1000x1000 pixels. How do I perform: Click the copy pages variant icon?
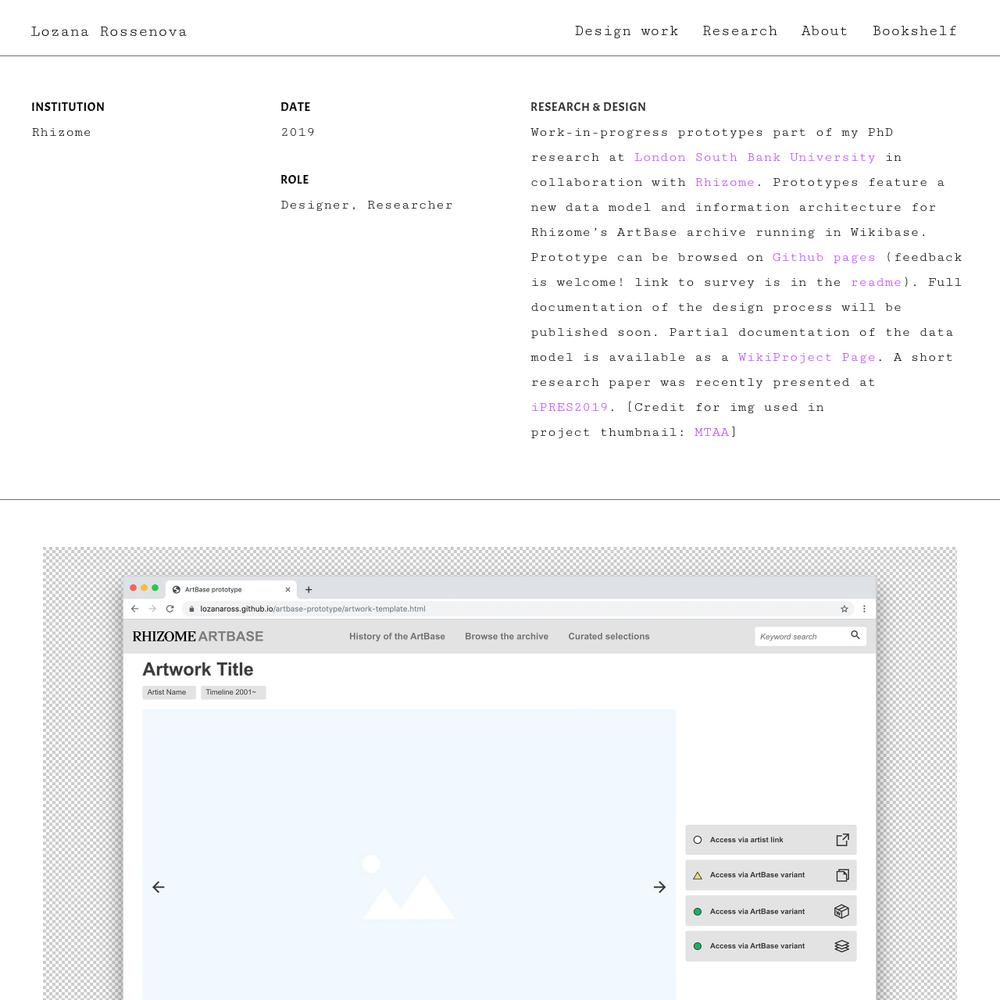pos(842,875)
